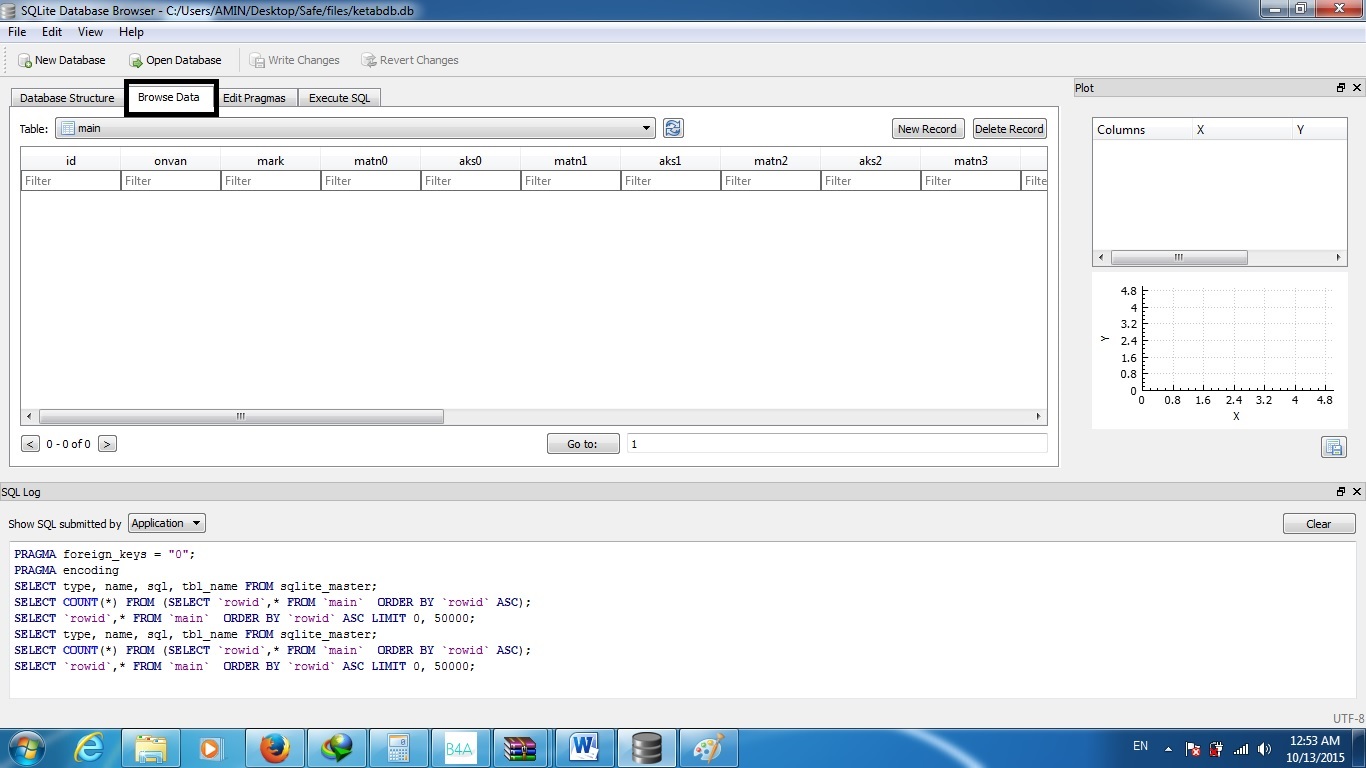The height and width of the screenshot is (768, 1366).
Task: Open media player taskbar icon
Action: click(x=211, y=747)
